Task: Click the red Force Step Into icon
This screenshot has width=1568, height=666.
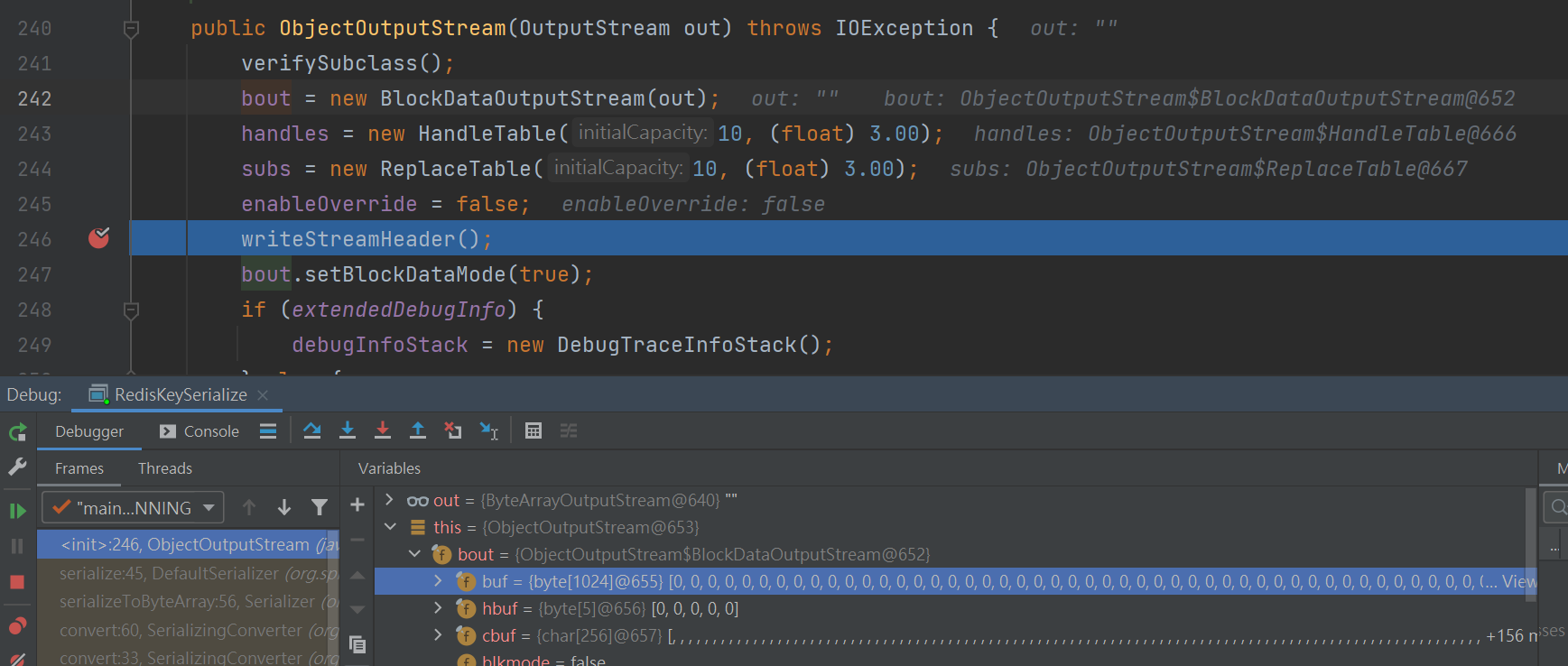Action: (383, 430)
